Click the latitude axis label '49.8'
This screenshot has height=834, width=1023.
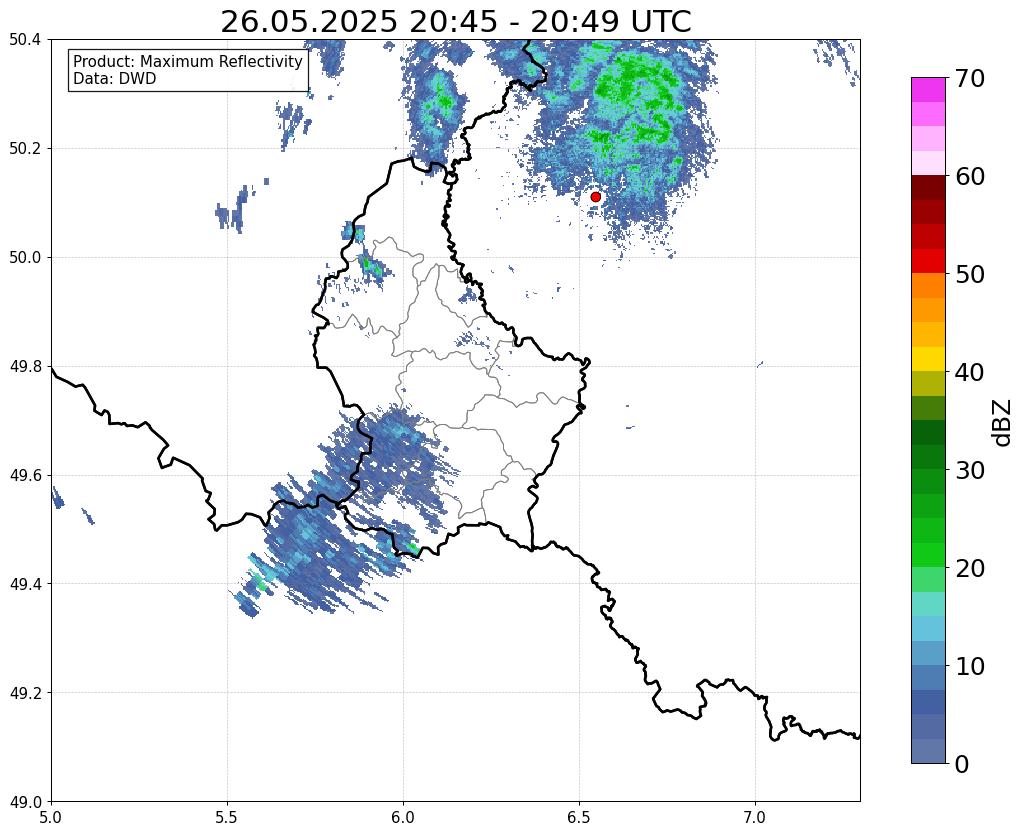click(x=25, y=367)
